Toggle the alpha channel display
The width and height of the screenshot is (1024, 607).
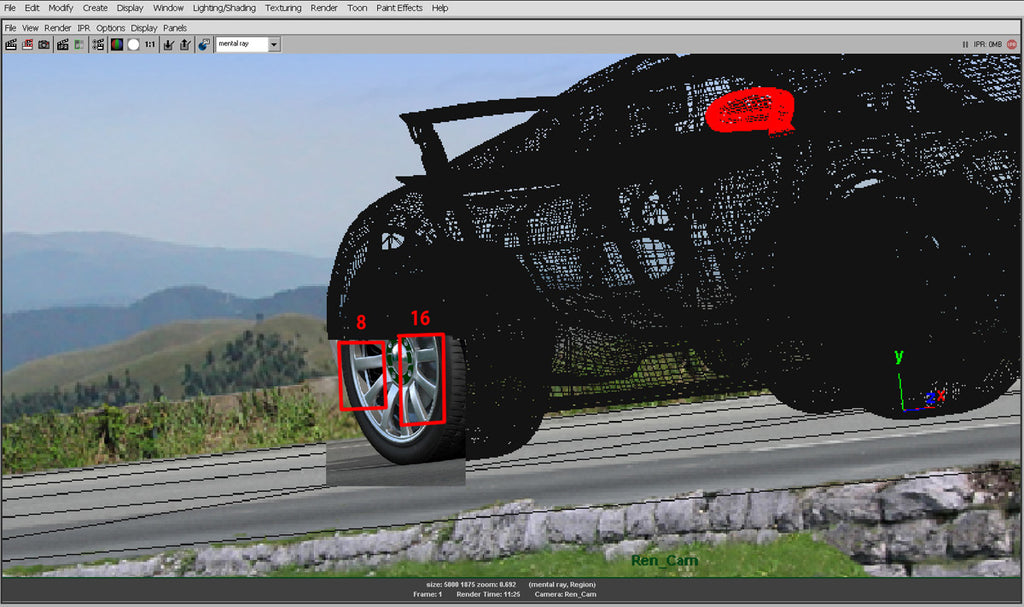(x=132, y=44)
